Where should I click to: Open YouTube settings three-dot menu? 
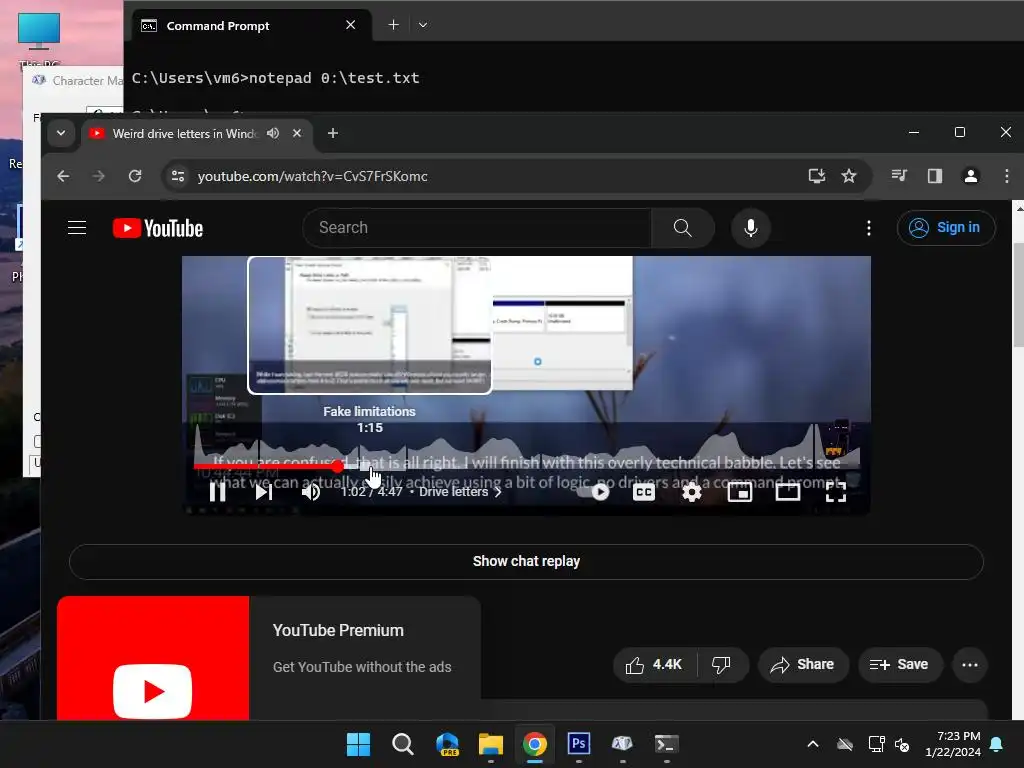click(869, 228)
